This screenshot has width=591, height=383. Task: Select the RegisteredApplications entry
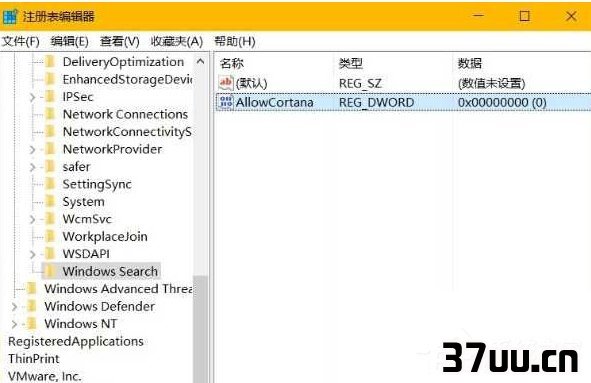click(76, 341)
